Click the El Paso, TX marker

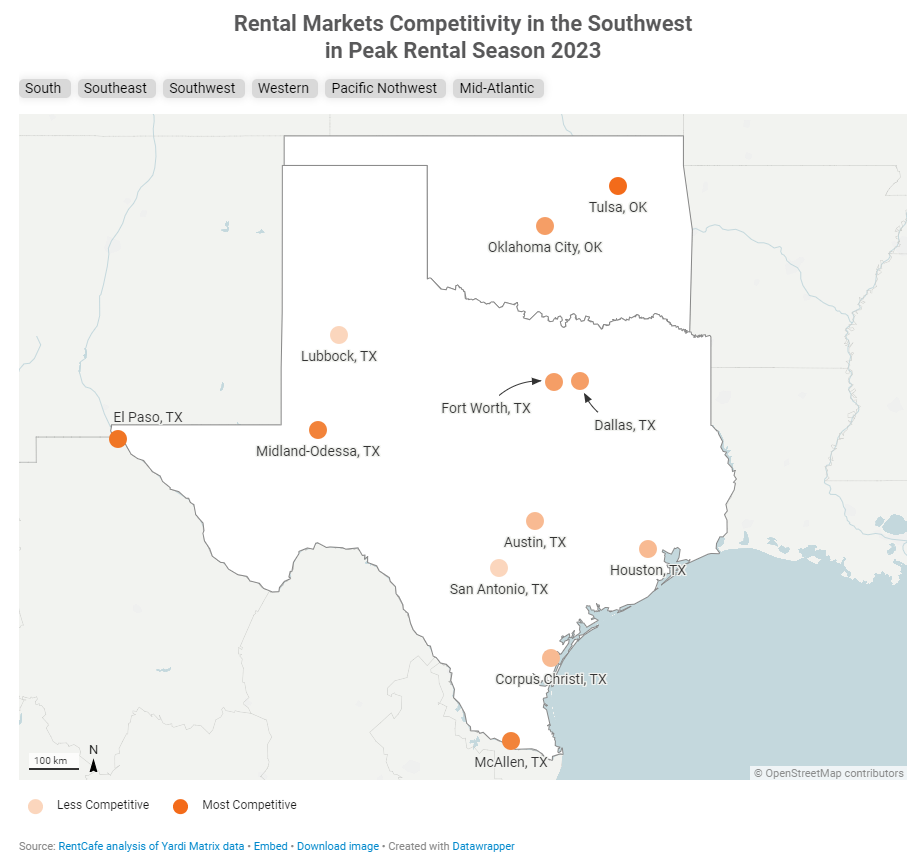(118, 439)
